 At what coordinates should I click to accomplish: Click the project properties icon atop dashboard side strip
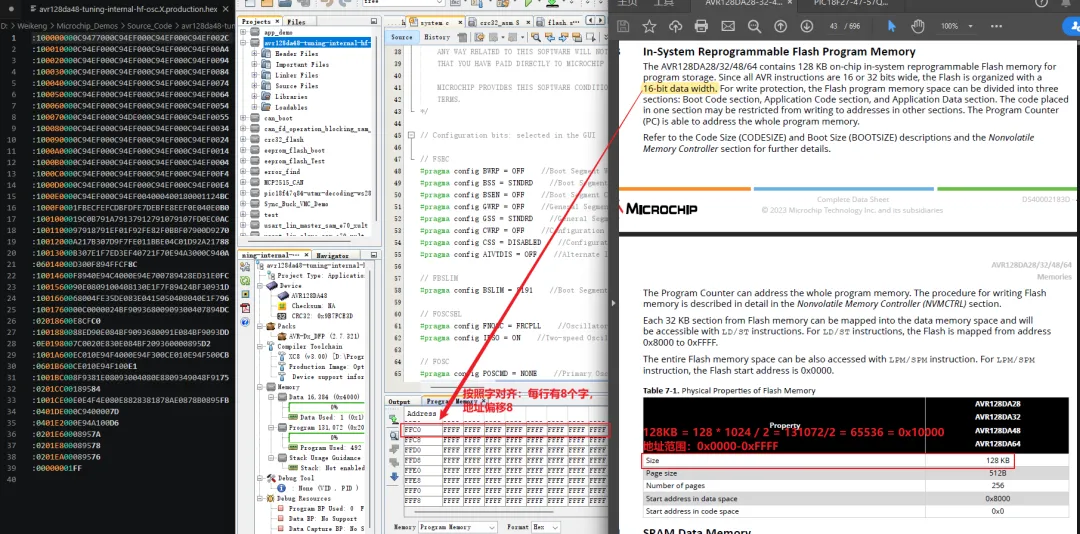245,267
